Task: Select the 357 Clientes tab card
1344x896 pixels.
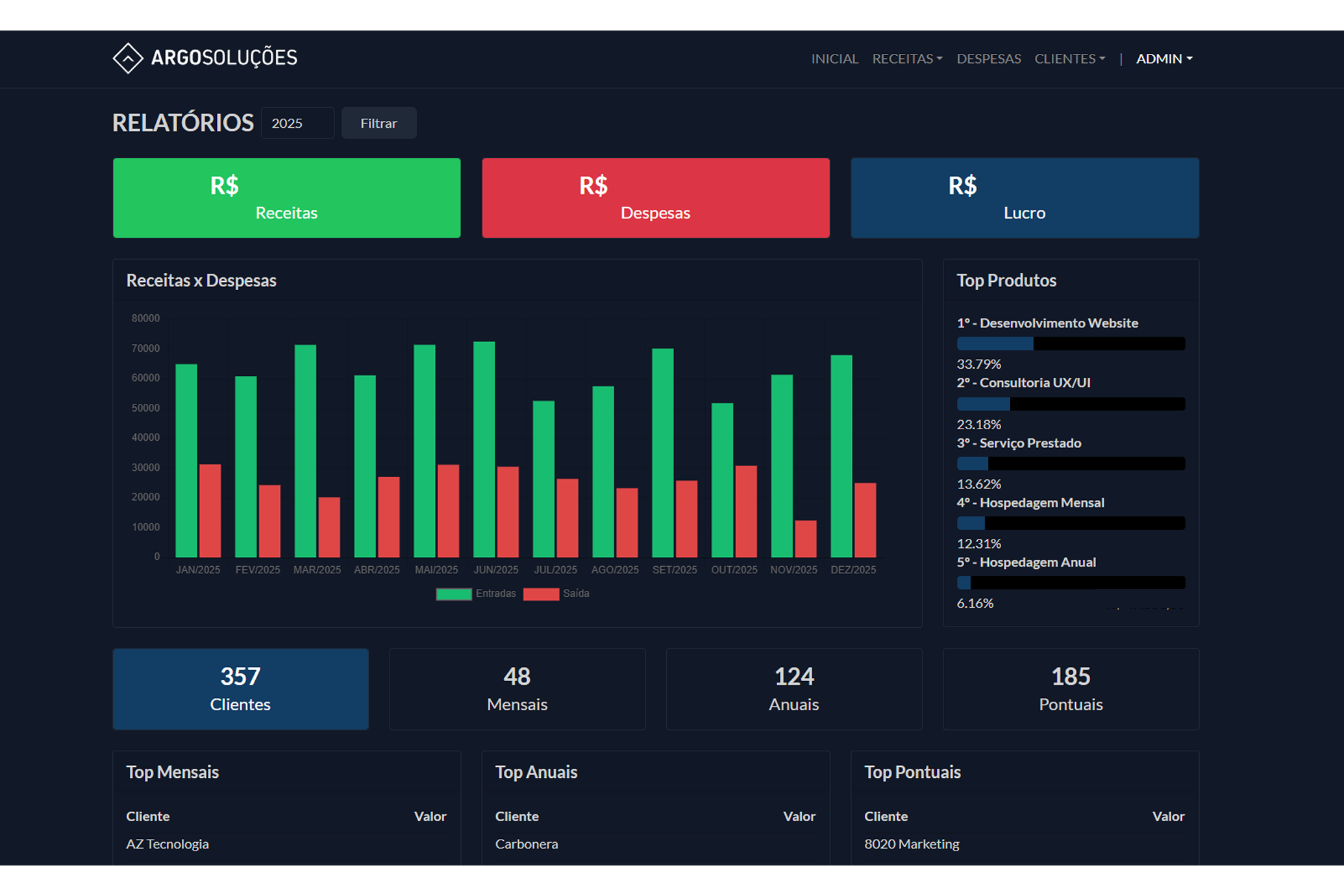Action: pyautogui.click(x=240, y=689)
